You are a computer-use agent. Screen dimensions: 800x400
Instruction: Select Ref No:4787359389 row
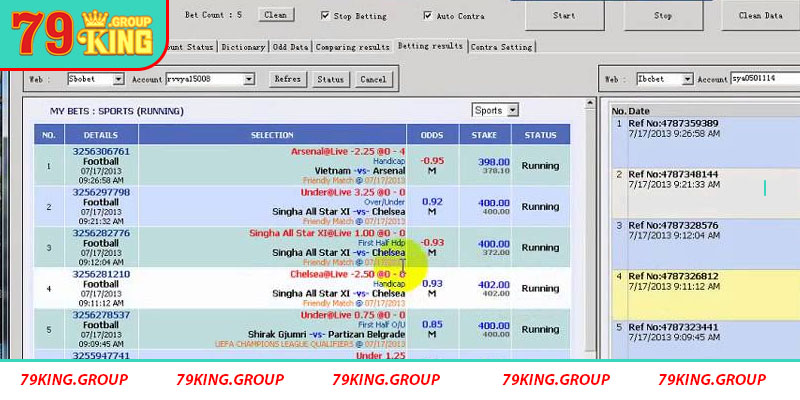pos(706,142)
